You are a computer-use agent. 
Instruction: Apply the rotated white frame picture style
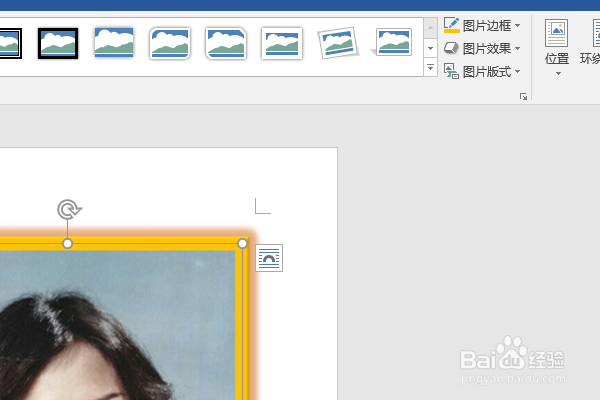pyautogui.click(x=338, y=43)
